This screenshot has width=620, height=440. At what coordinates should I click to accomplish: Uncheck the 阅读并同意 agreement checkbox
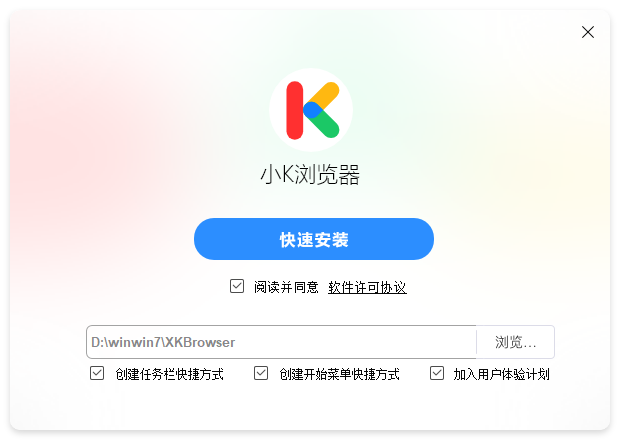[237, 286]
